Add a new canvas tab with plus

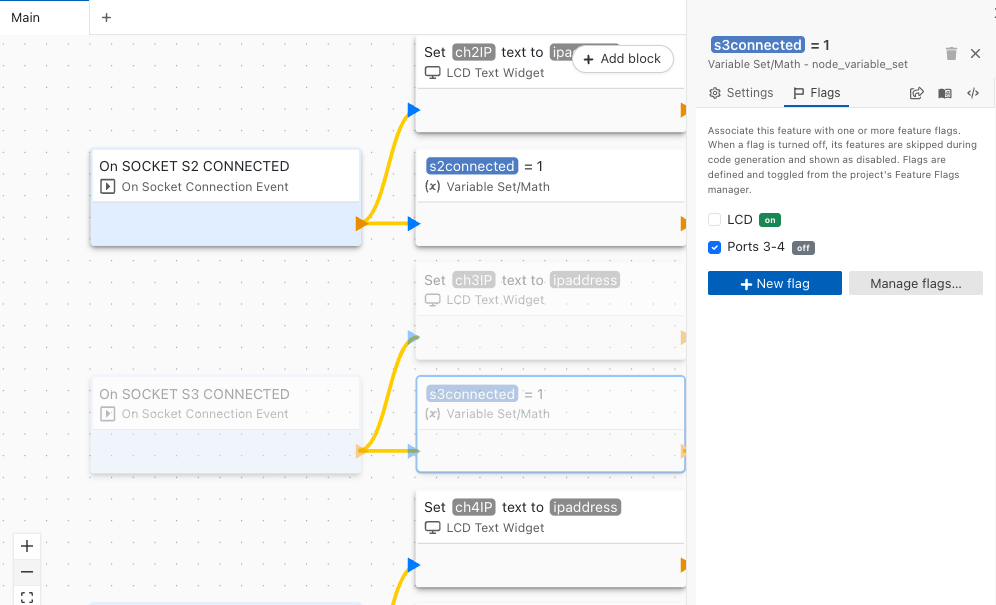click(x=107, y=18)
